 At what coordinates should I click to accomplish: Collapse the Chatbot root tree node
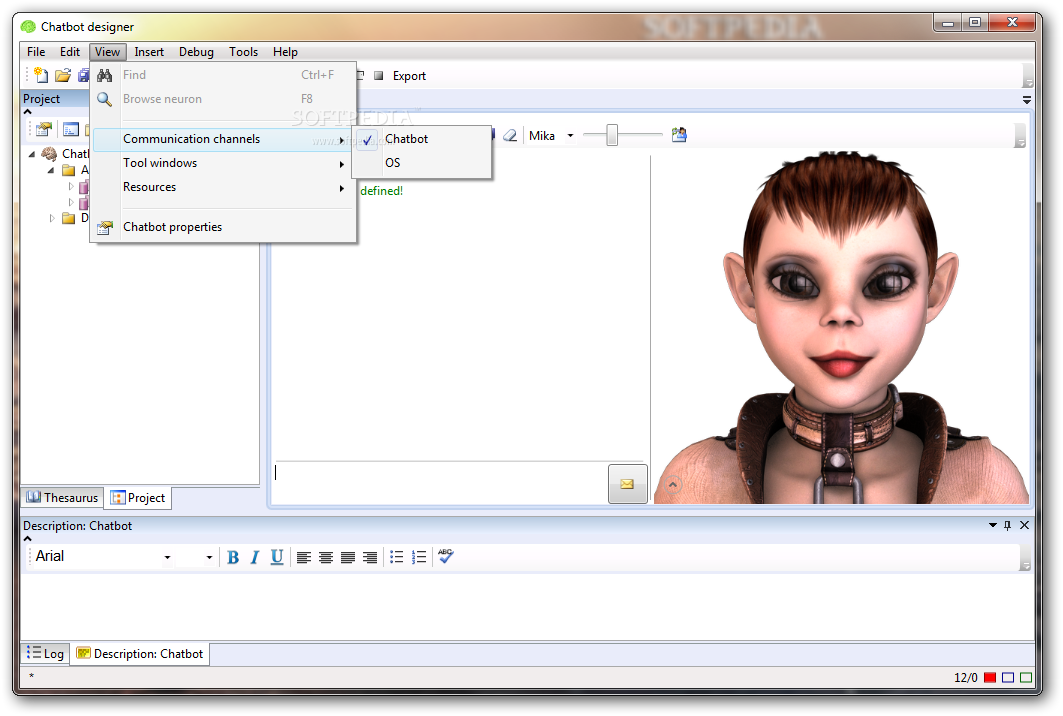click(x=32, y=154)
